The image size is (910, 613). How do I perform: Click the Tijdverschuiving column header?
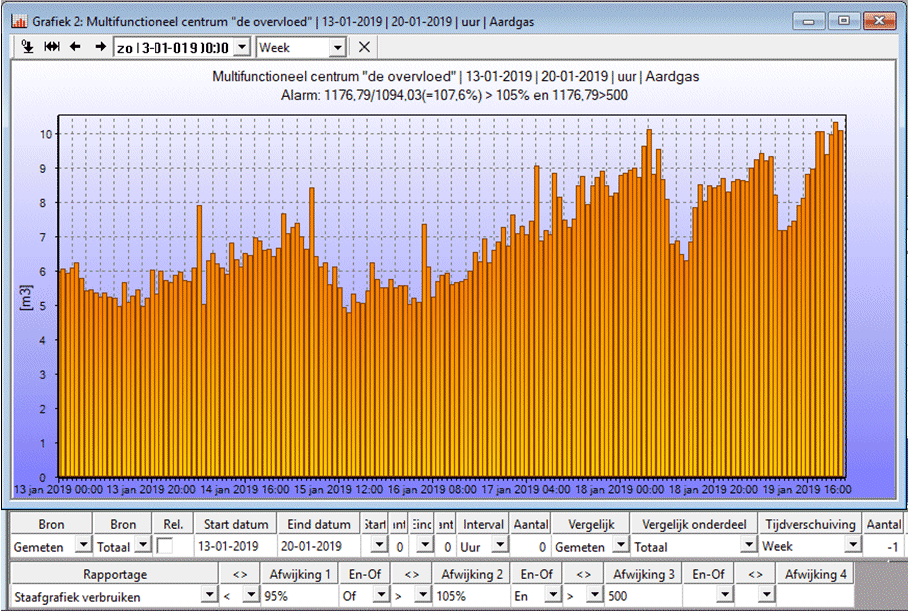[x=810, y=524]
